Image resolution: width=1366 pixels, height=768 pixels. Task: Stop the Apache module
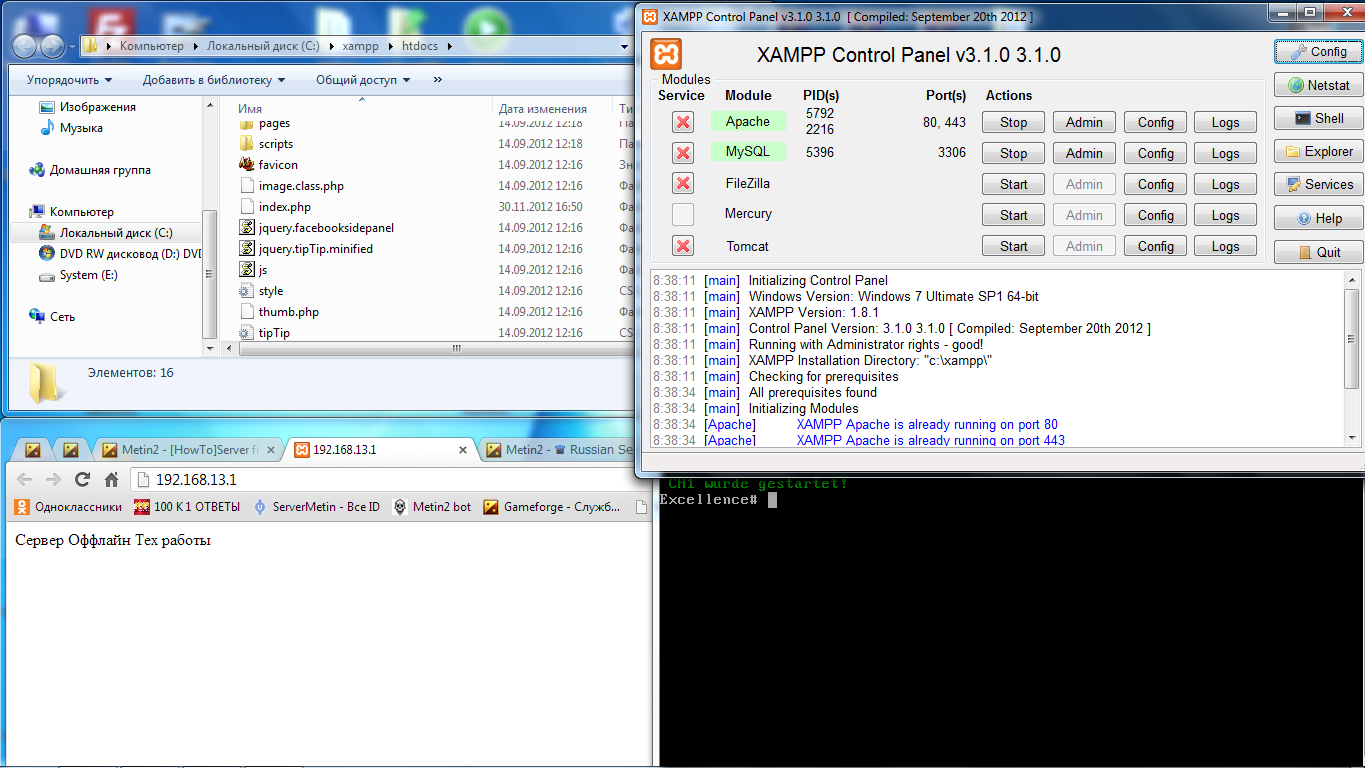(x=1013, y=122)
